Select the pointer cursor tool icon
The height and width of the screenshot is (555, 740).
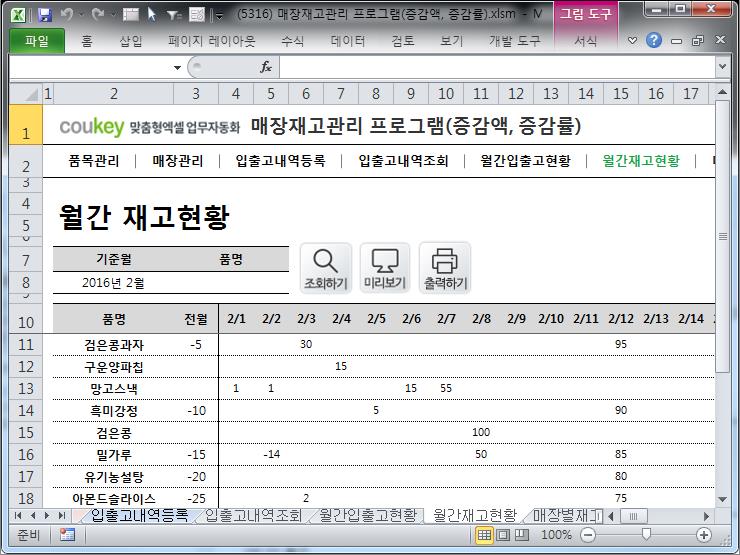click(152, 15)
